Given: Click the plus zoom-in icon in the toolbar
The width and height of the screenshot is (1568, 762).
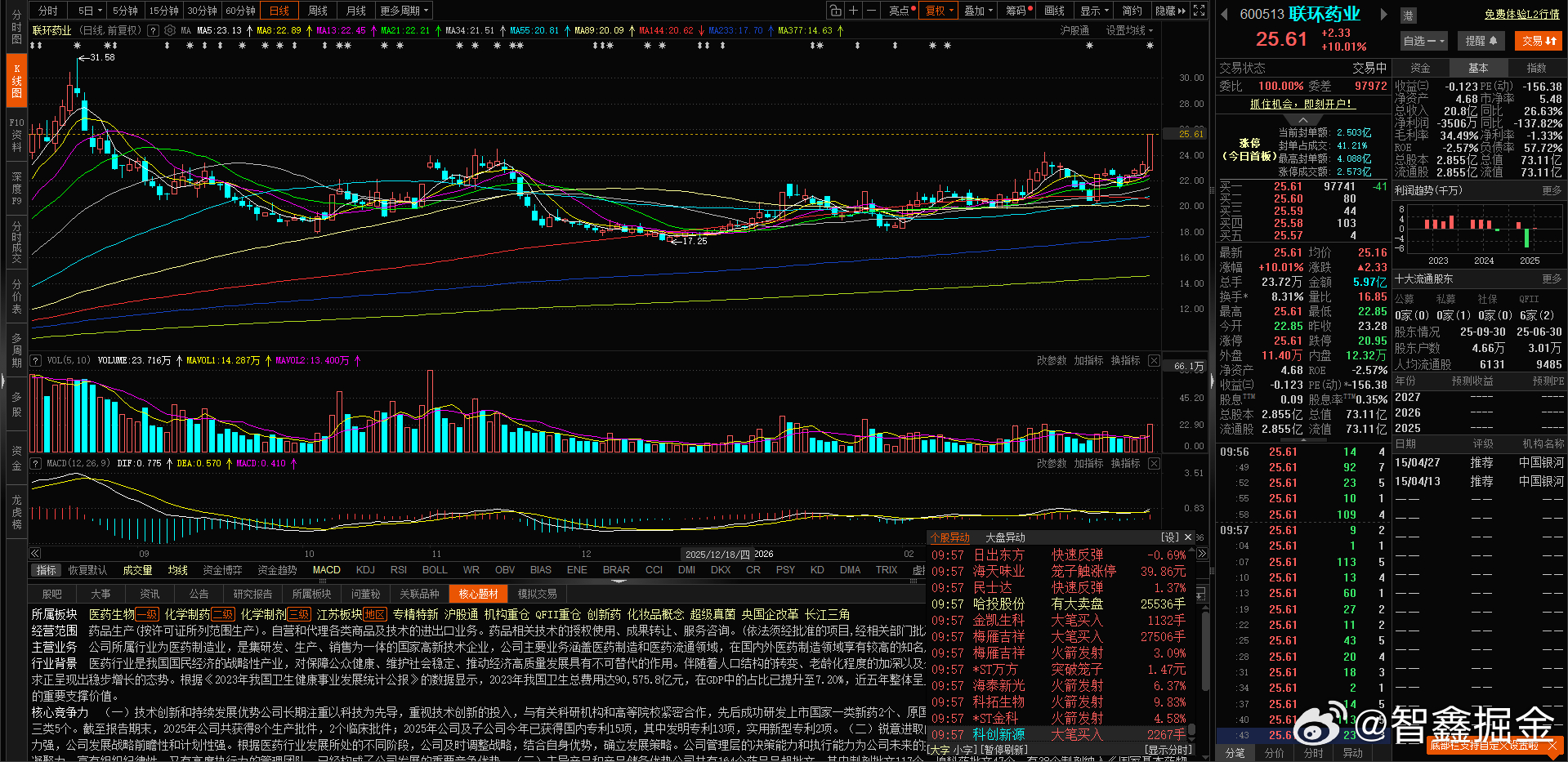Looking at the screenshot, I should pyautogui.click(x=853, y=11).
